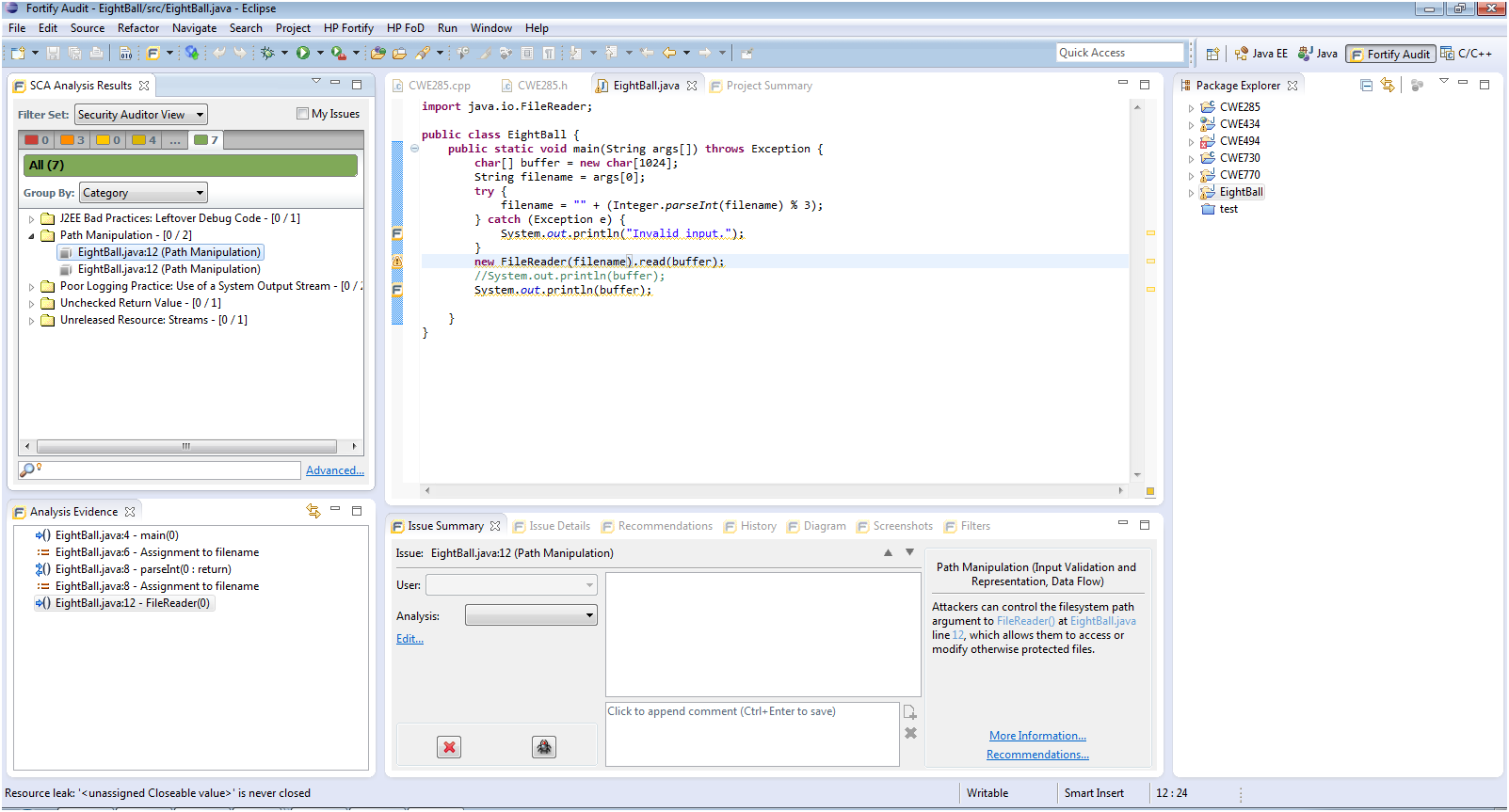Image resolution: width=1509 pixels, height=812 pixels.
Task: Click the Fortify scan toolbar icon
Action: (x=153, y=54)
